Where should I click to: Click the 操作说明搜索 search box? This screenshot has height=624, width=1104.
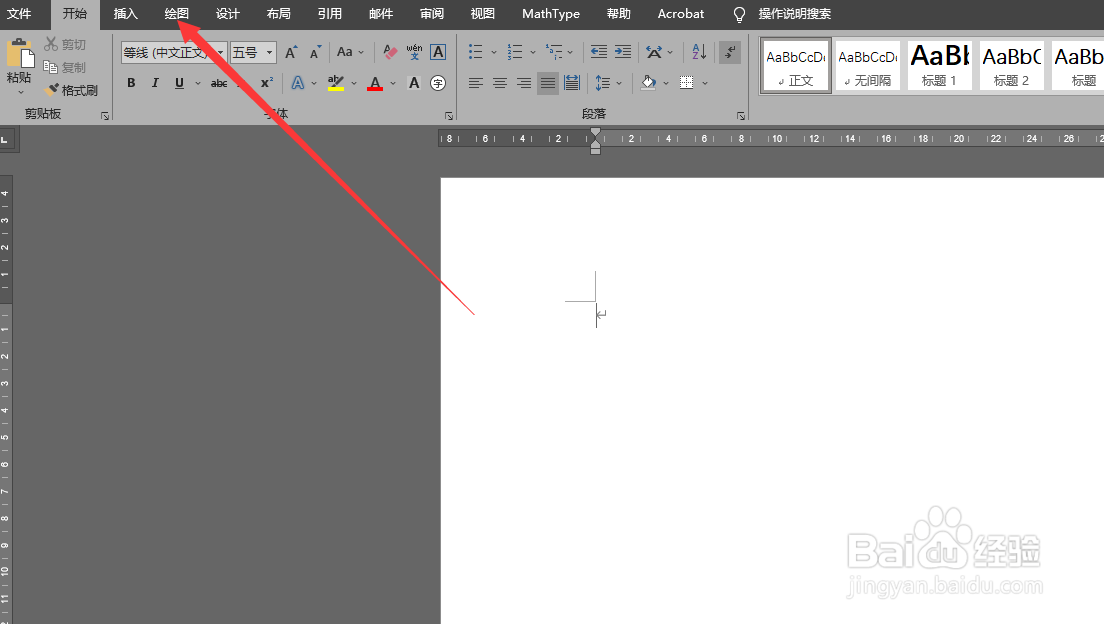pyautogui.click(x=794, y=14)
